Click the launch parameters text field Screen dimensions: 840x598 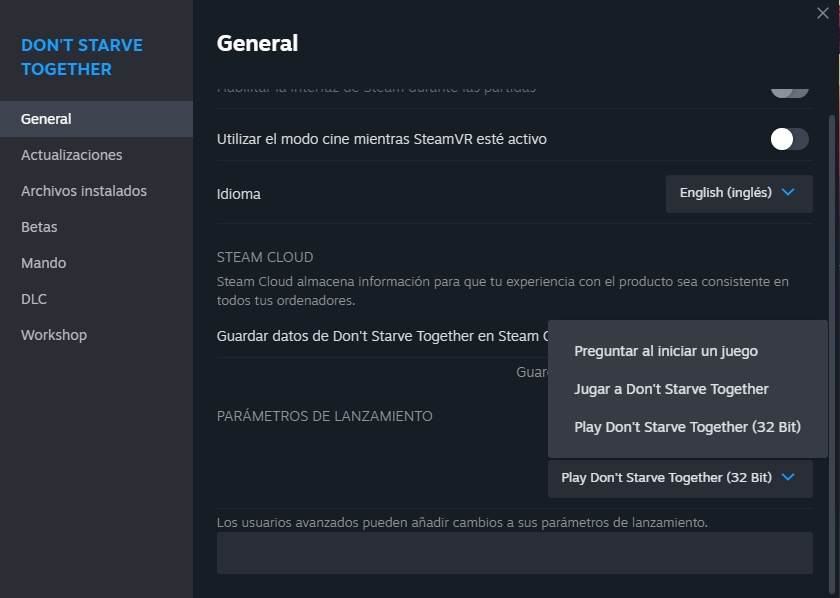[x=514, y=553]
